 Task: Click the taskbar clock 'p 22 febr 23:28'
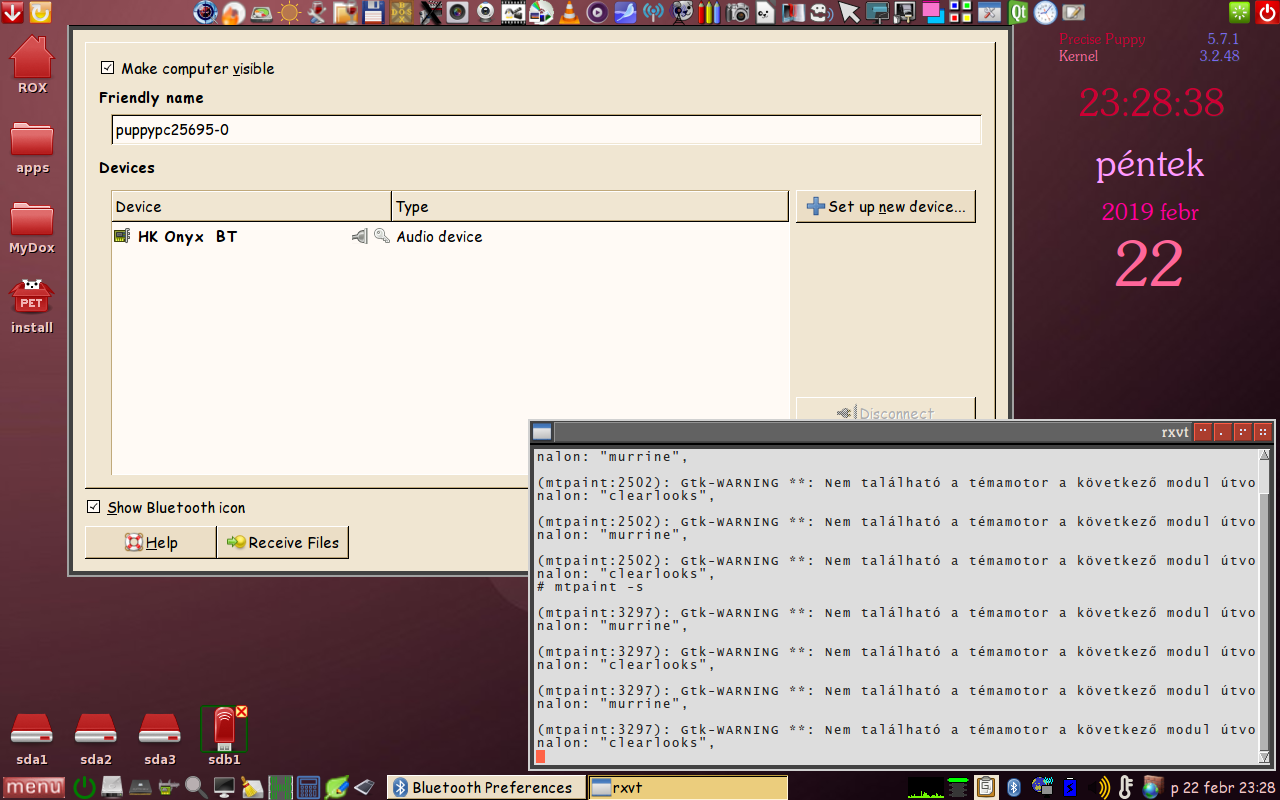(1222, 788)
